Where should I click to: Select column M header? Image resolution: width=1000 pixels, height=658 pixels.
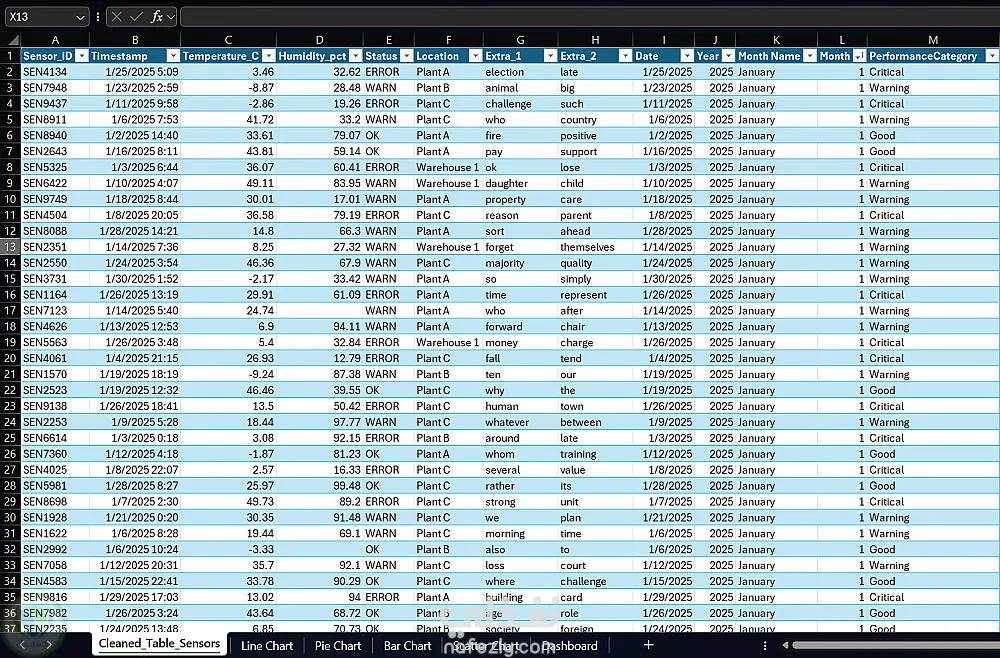tap(933, 40)
